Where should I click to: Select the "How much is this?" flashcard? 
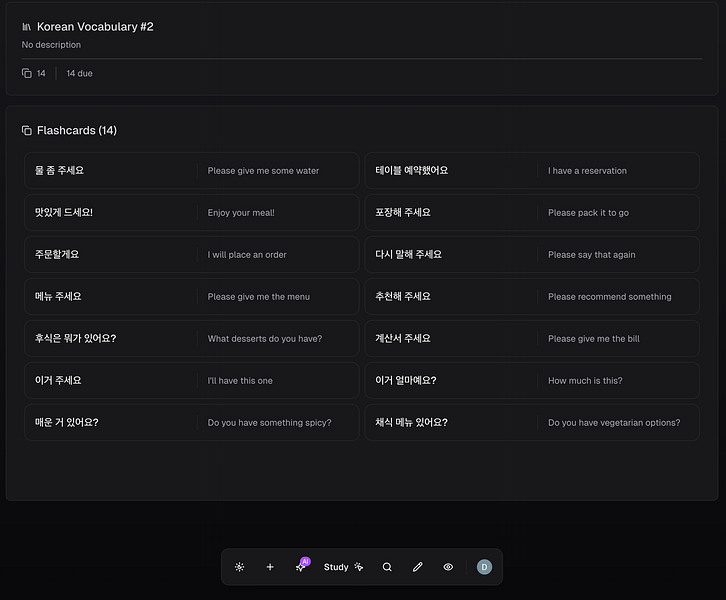(531, 381)
